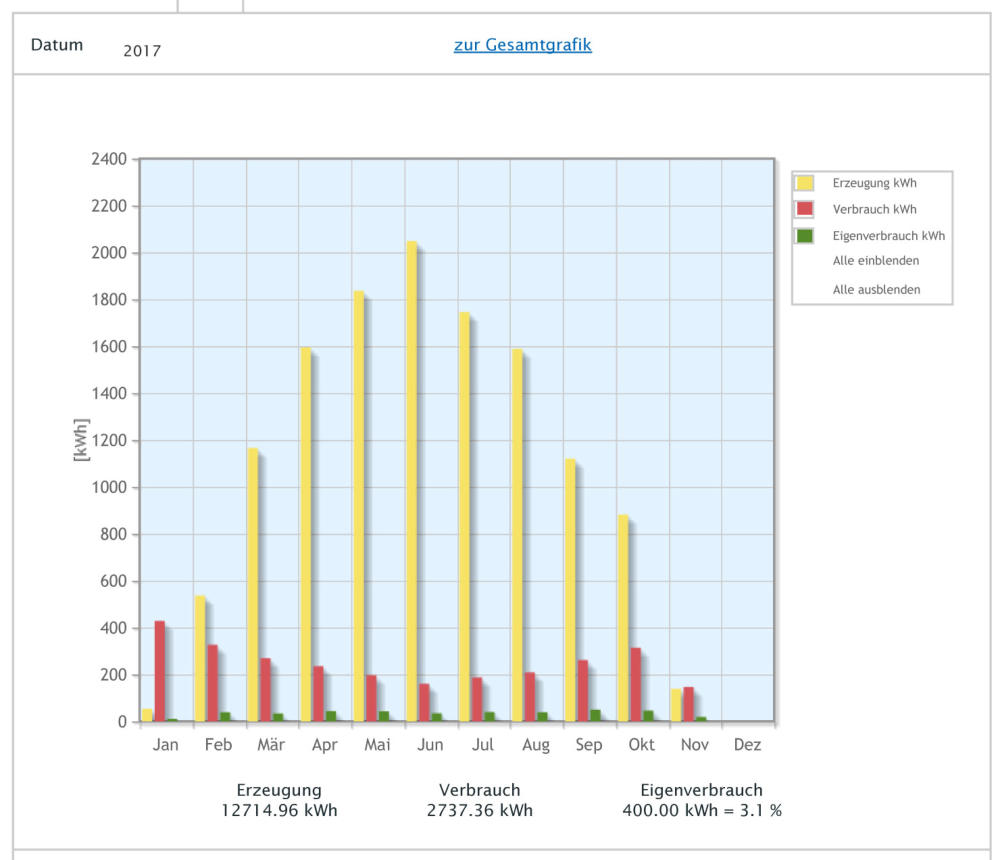The image size is (1000, 860).
Task: Click the green Eigenverbrauch legend swatch
Action: coord(805,236)
